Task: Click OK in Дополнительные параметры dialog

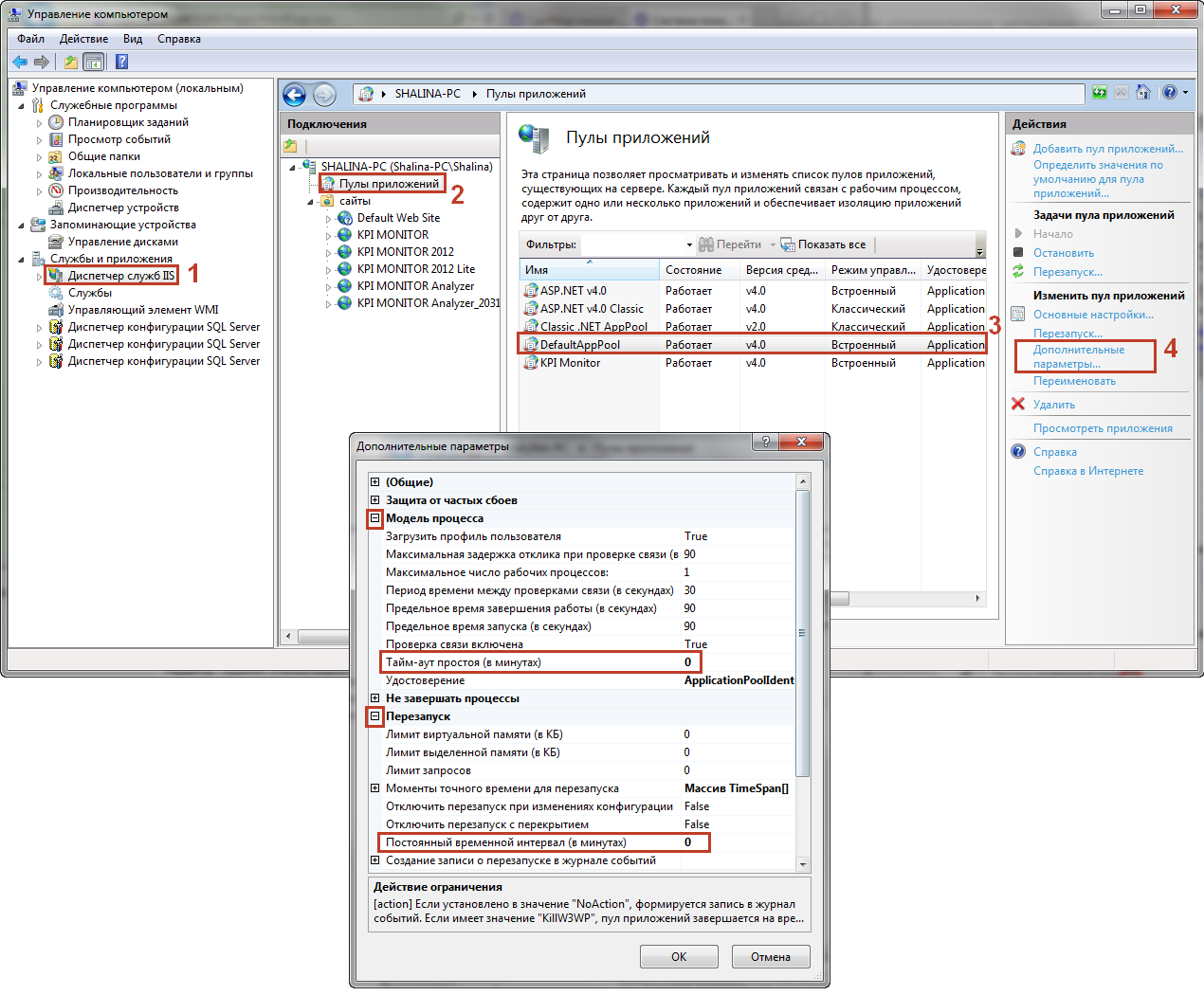Action: (x=679, y=956)
